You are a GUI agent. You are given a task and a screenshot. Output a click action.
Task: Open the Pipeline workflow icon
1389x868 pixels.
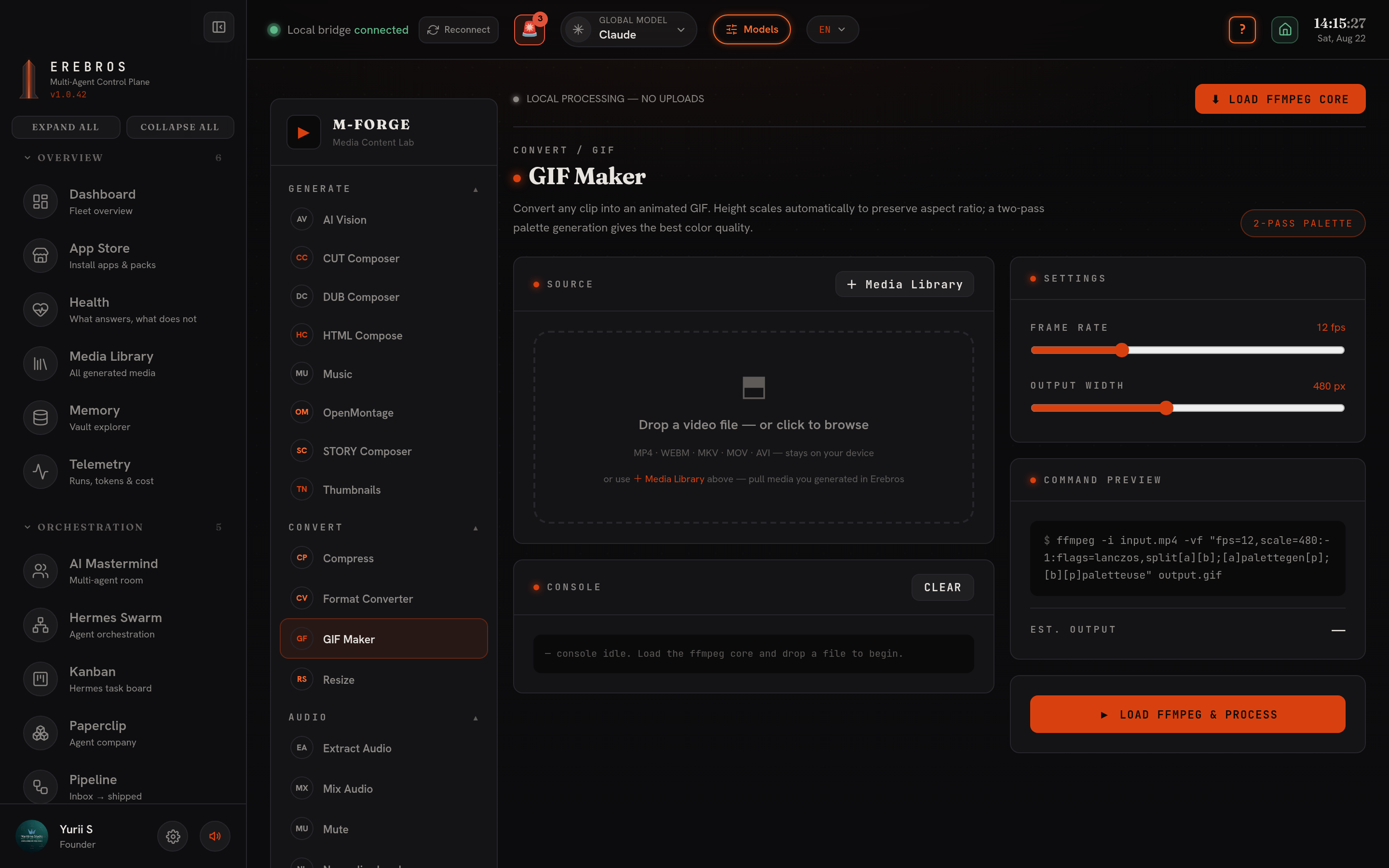point(40,787)
